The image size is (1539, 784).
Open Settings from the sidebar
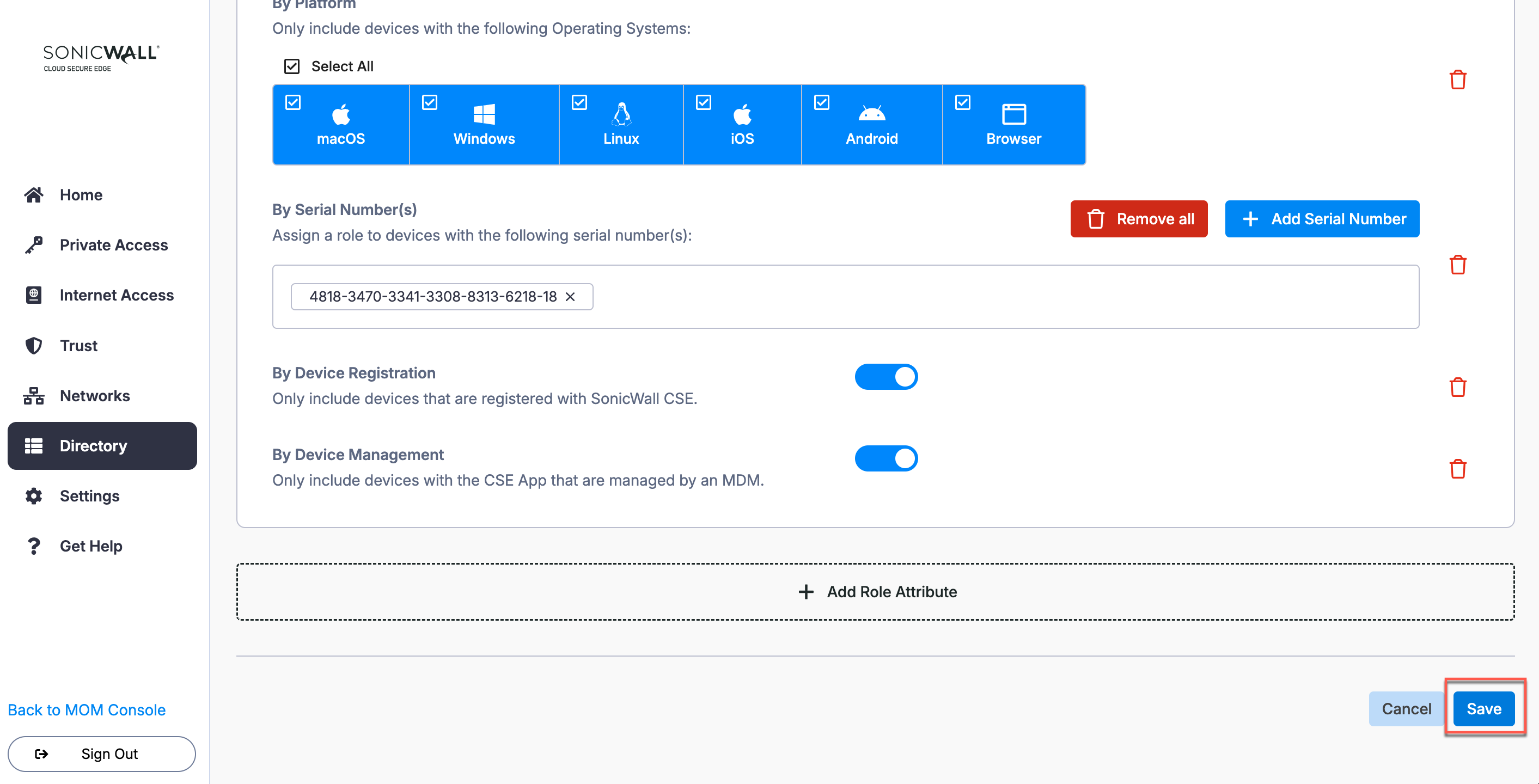click(89, 495)
